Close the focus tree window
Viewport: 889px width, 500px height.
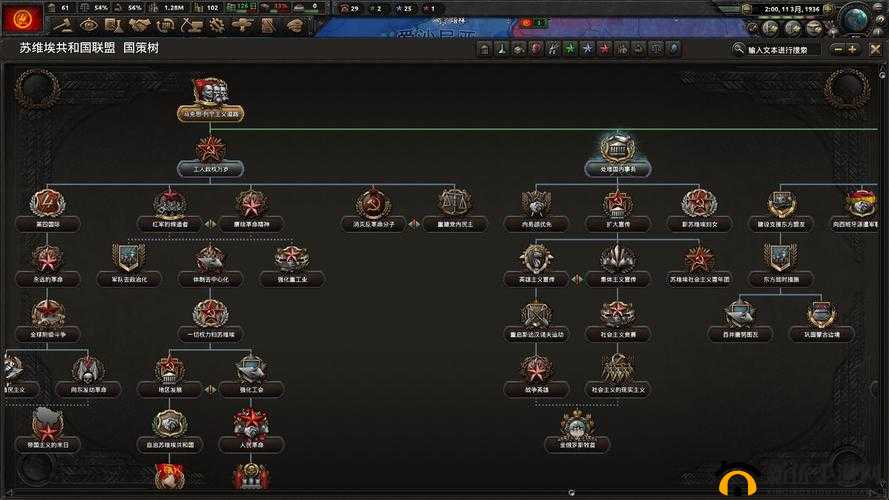coord(875,50)
